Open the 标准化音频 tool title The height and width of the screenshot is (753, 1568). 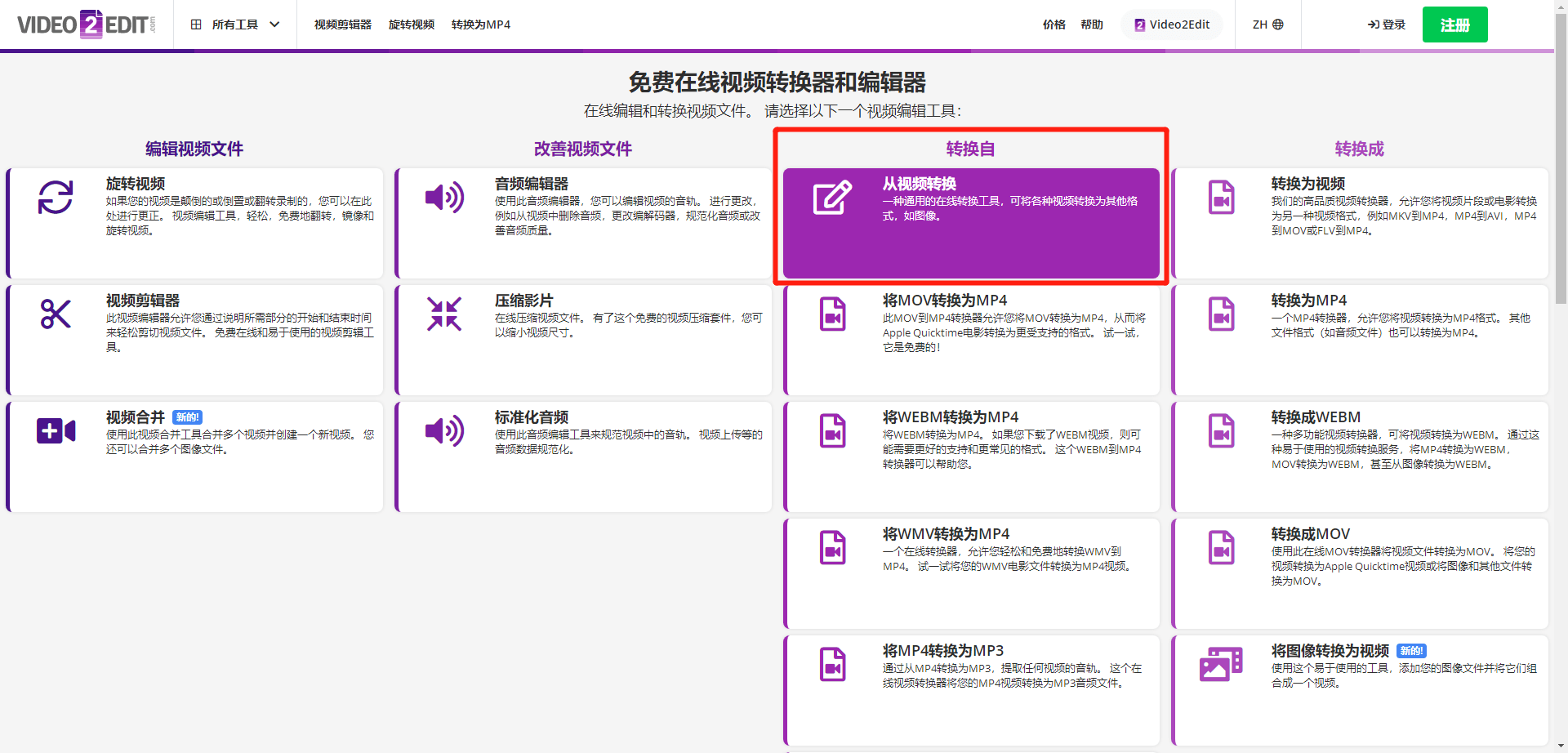pyautogui.click(x=532, y=417)
